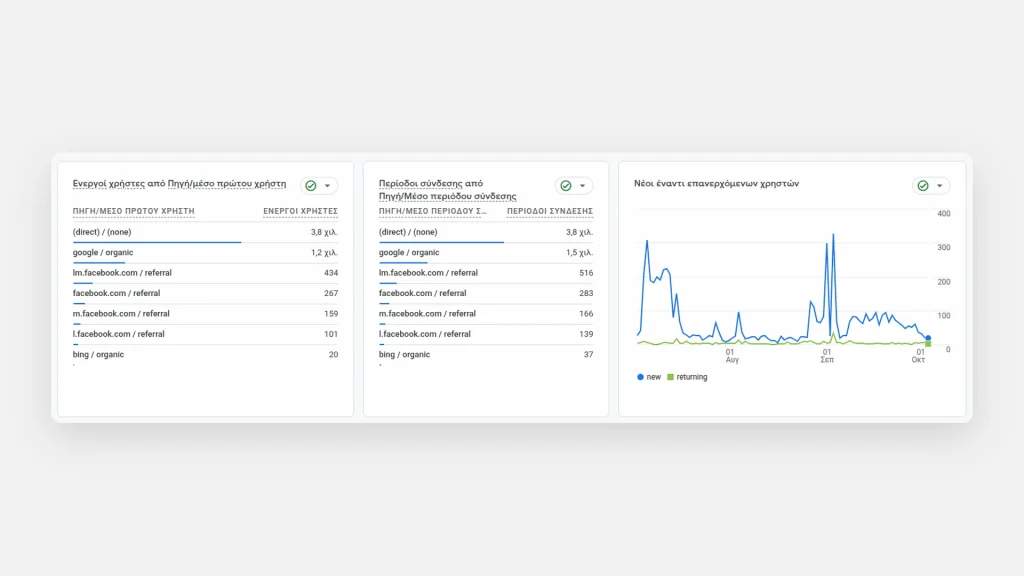Toggle the blue 'new' legend series
1024x576 pixels.
(x=649, y=377)
